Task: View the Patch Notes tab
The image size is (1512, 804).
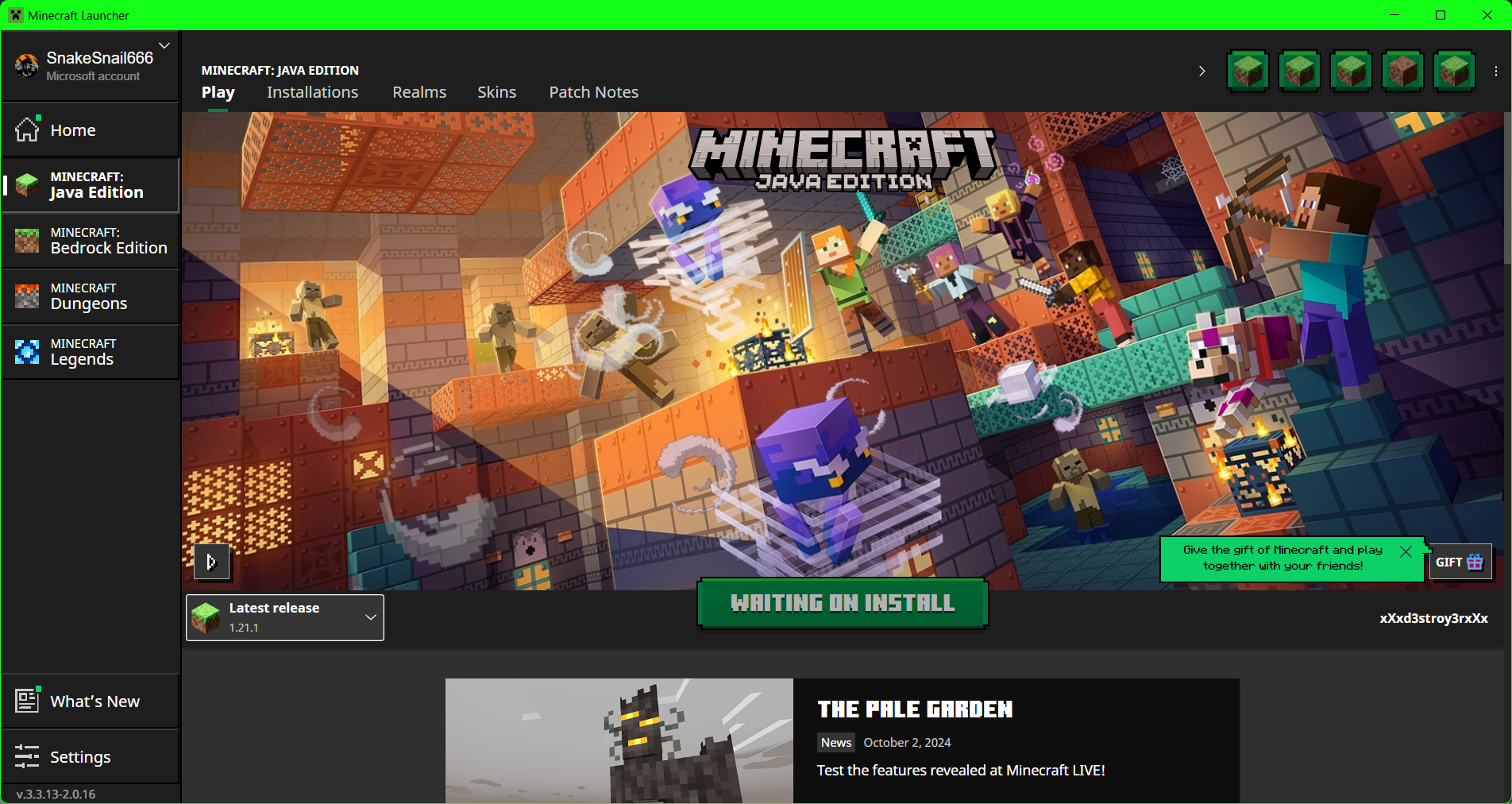Action: click(594, 92)
